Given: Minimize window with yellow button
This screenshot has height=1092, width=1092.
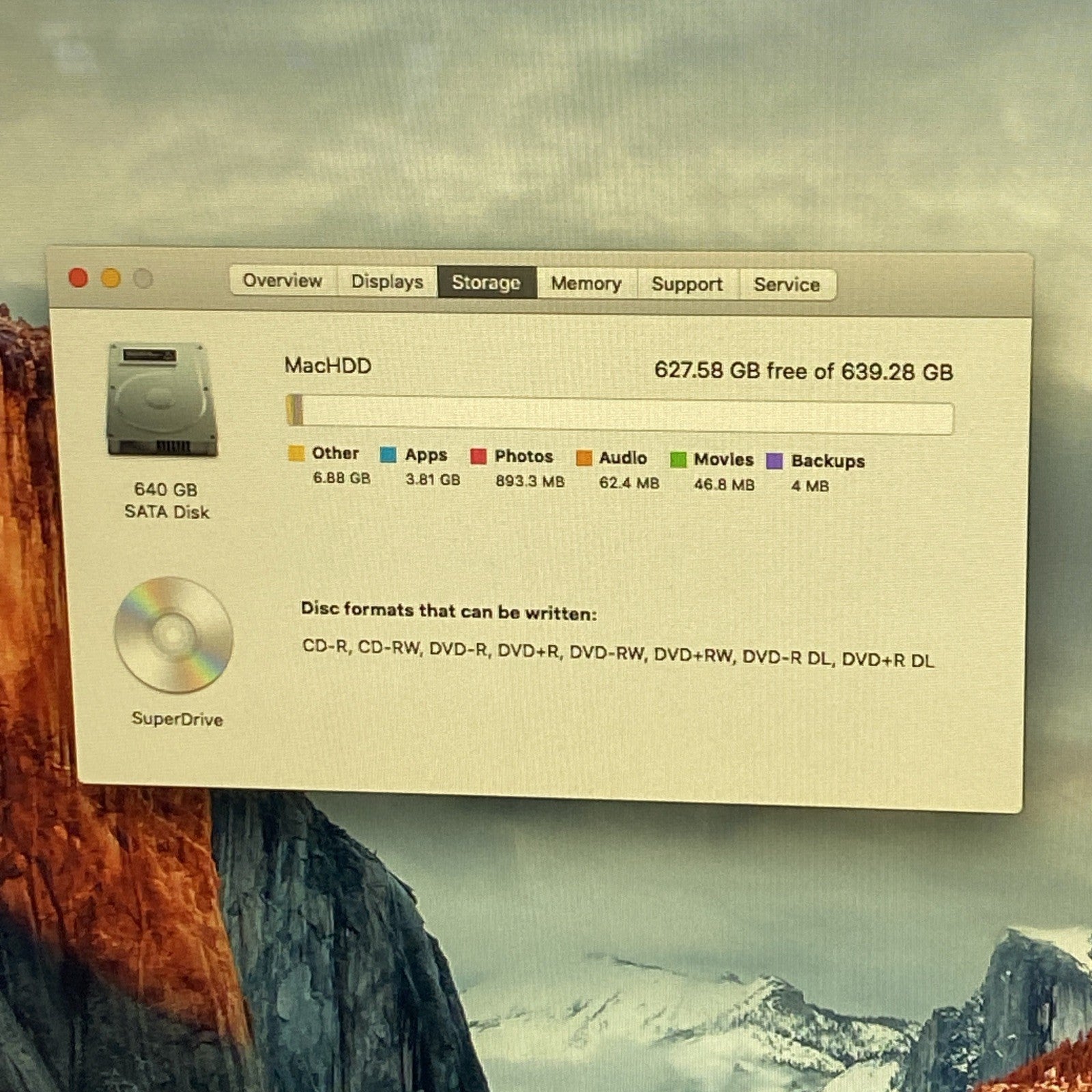Looking at the screenshot, I should pyautogui.click(x=111, y=278).
